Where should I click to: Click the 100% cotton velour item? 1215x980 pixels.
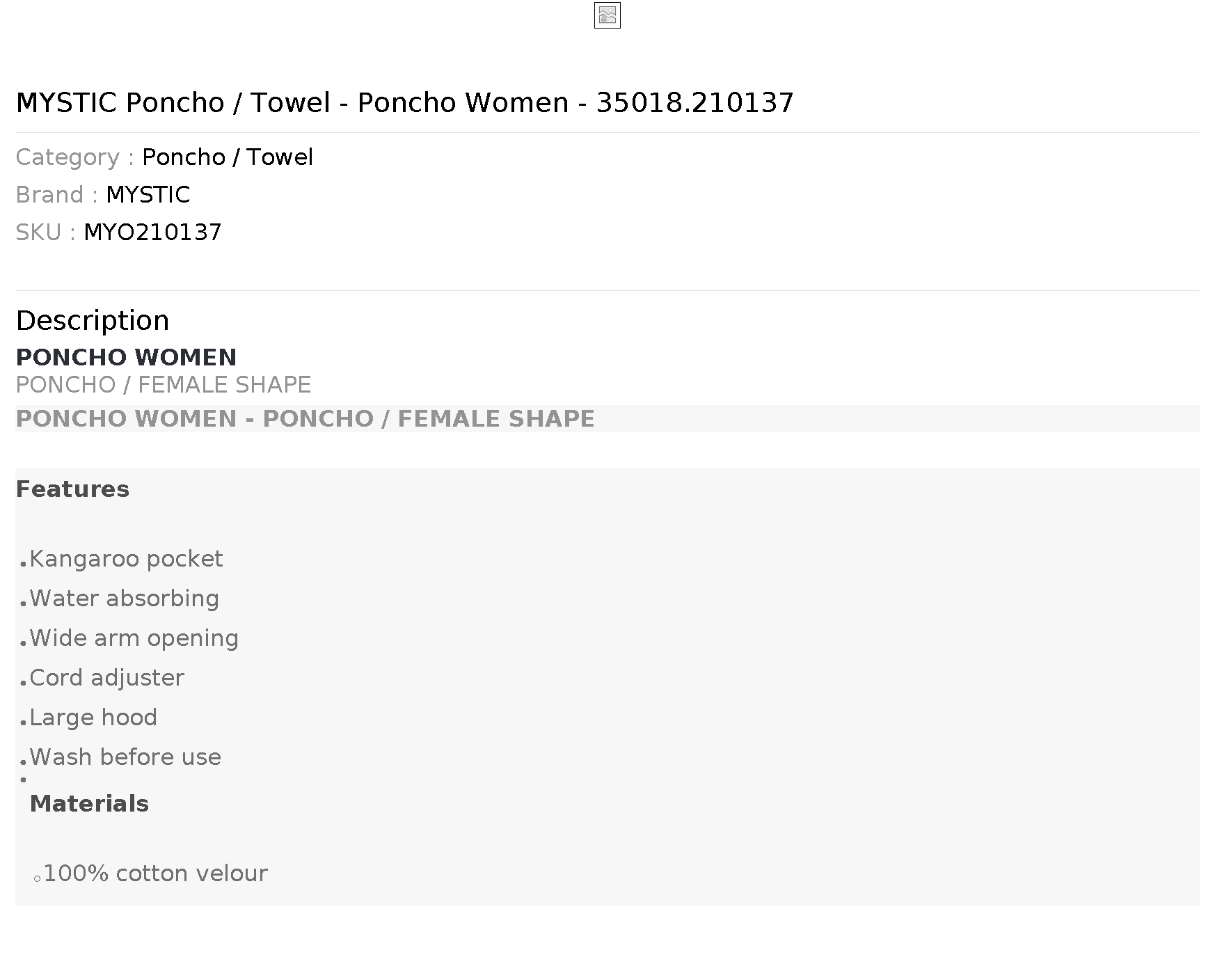tap(155, 874)
